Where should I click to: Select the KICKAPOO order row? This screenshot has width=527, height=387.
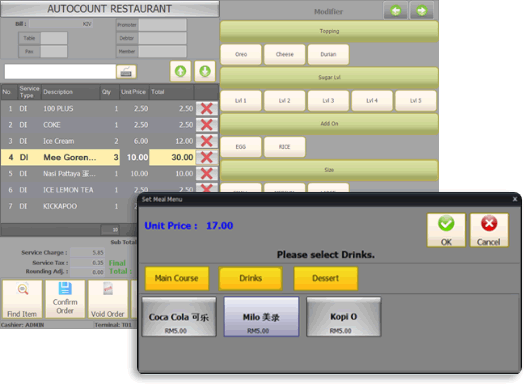(69, 206)
